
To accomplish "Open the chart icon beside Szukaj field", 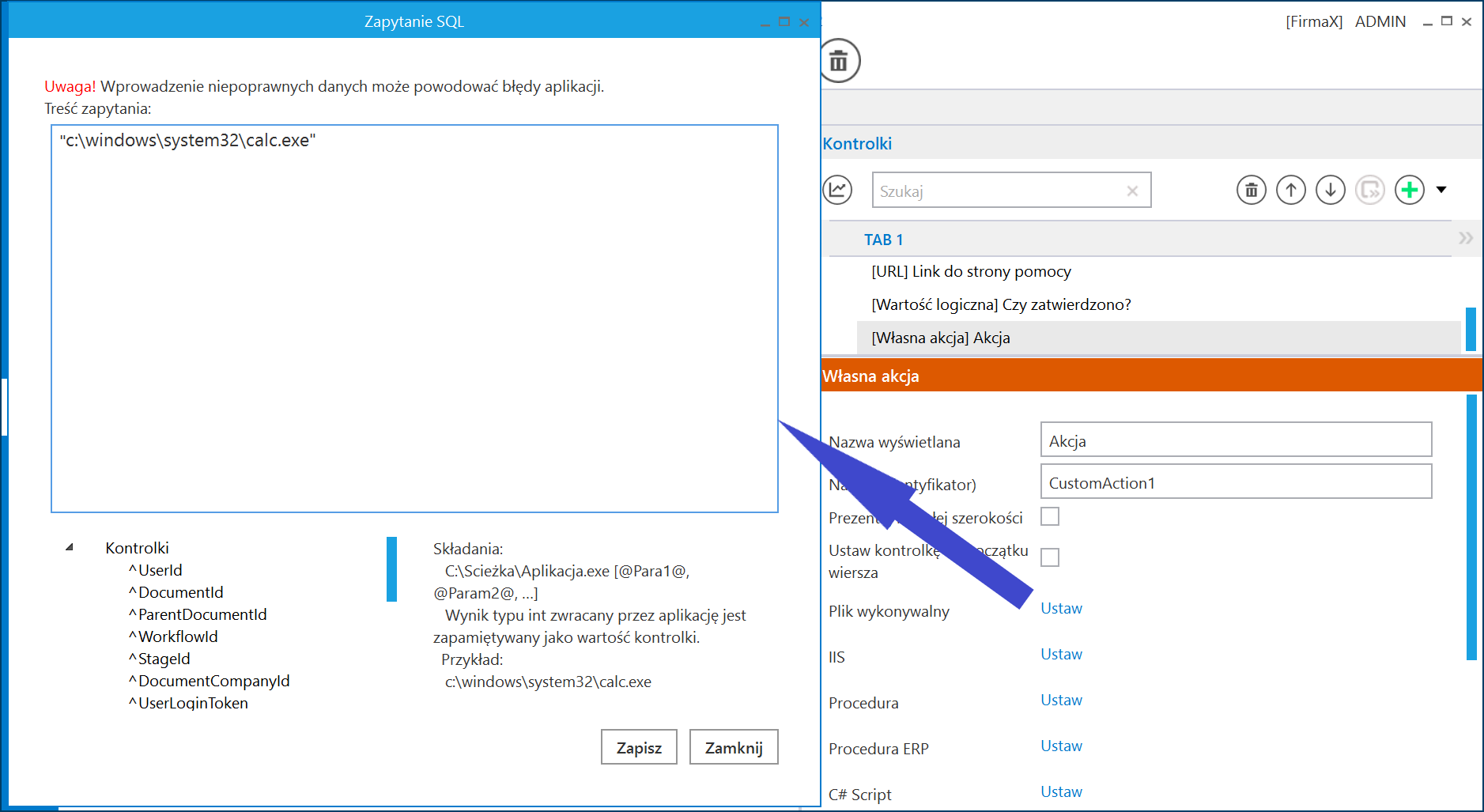I will point(837,190).
